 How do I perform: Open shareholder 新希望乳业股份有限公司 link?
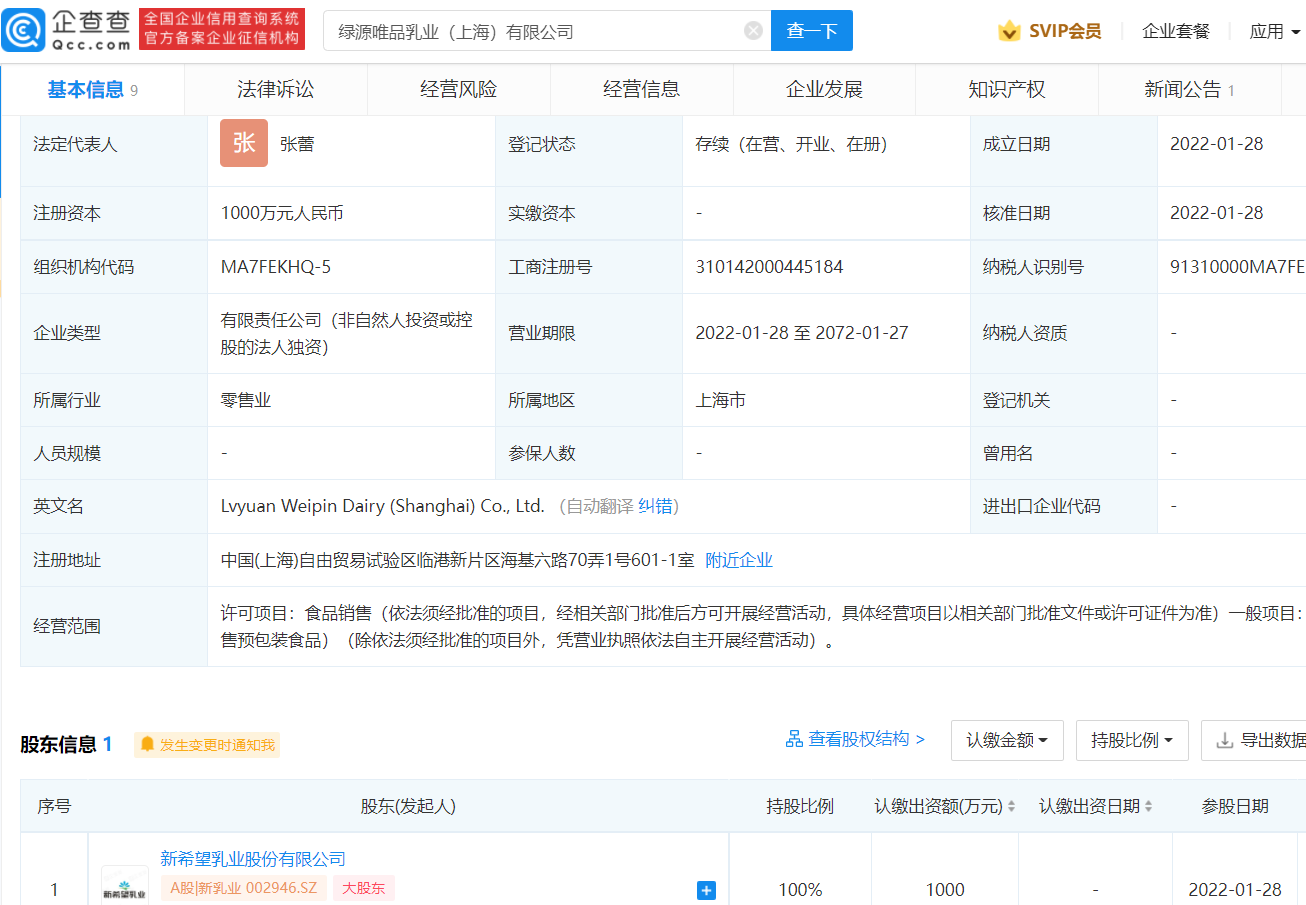pos(253,859)
